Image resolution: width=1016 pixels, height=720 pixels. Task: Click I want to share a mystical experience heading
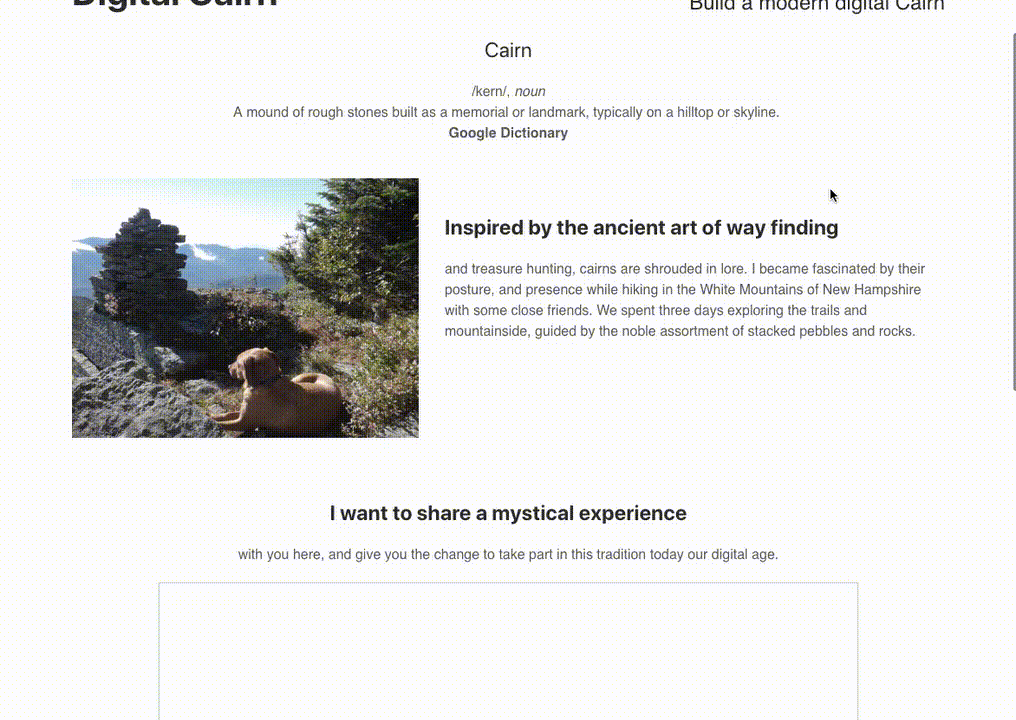point(508,513)
